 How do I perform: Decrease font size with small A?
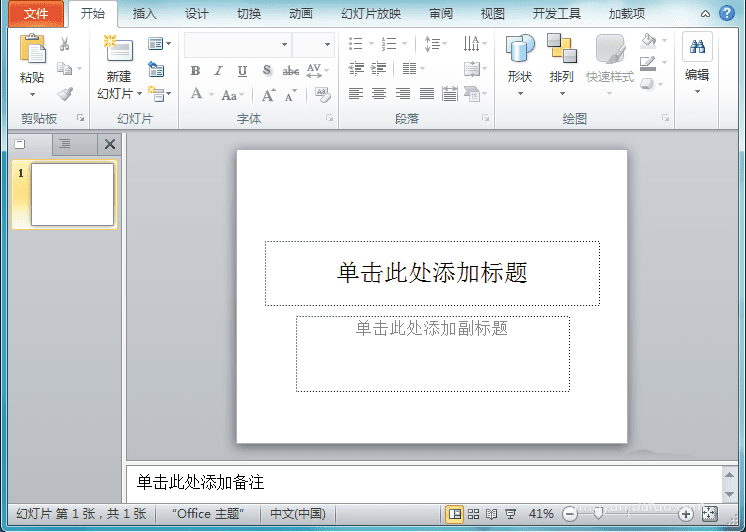click(290, 95)
